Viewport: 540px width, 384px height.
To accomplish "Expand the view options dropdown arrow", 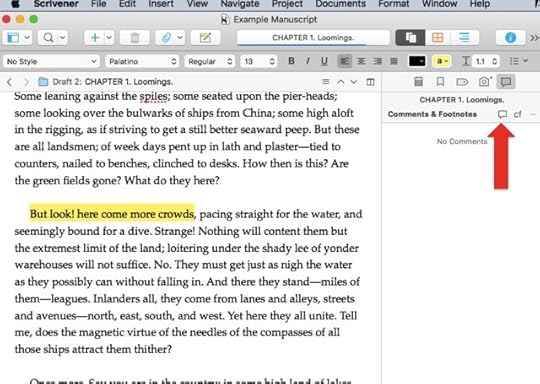I will tap(27, 38).
